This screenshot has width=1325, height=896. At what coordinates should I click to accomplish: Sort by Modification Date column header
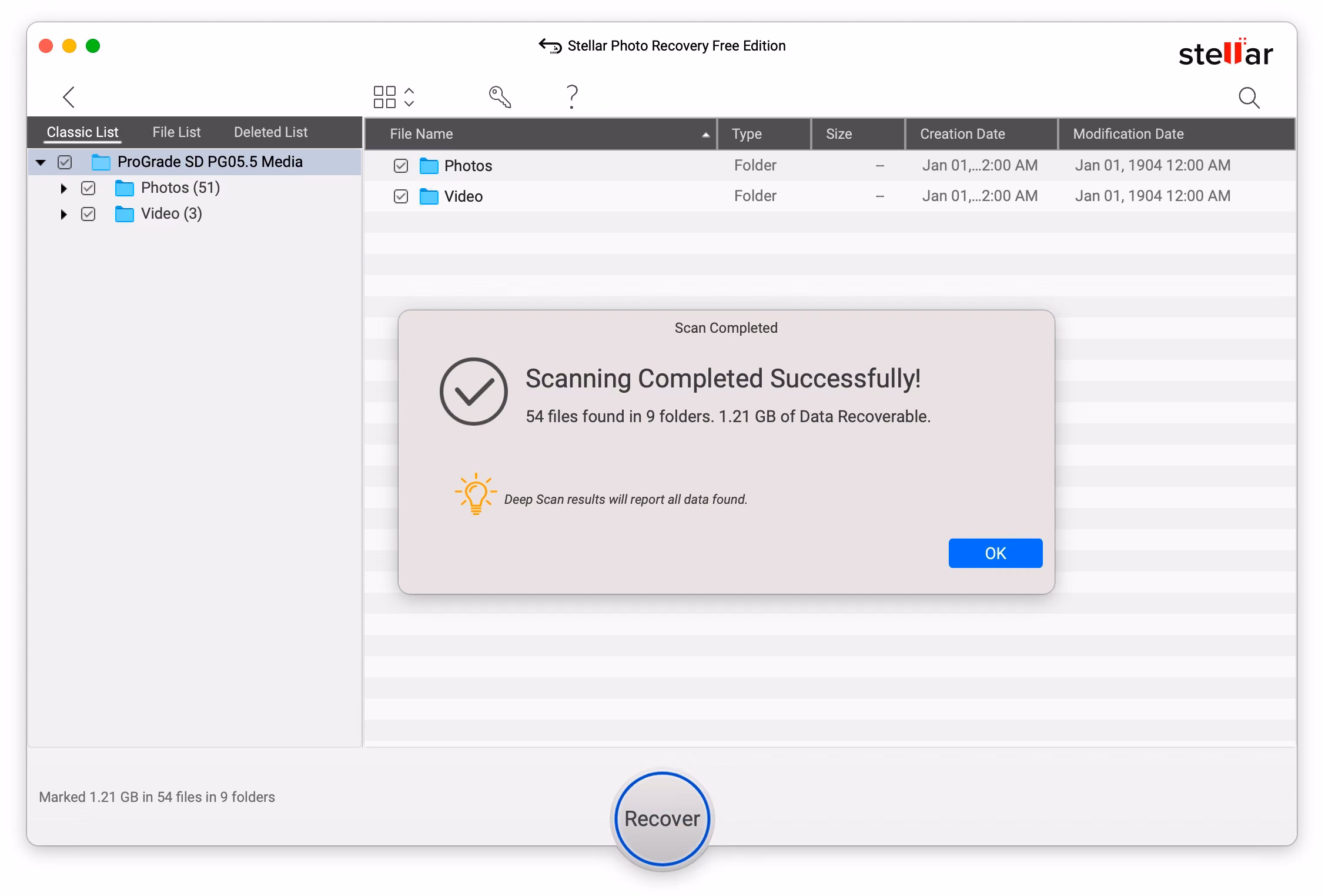1177,134
